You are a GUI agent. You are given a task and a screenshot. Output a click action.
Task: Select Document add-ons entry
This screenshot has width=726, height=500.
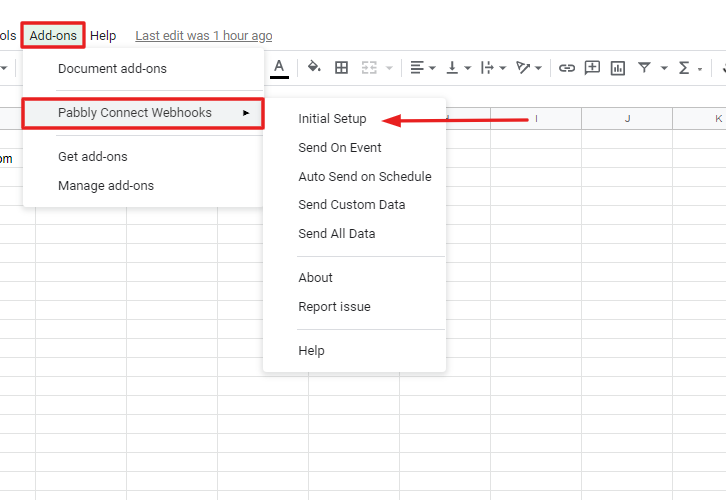coord(112,69)
